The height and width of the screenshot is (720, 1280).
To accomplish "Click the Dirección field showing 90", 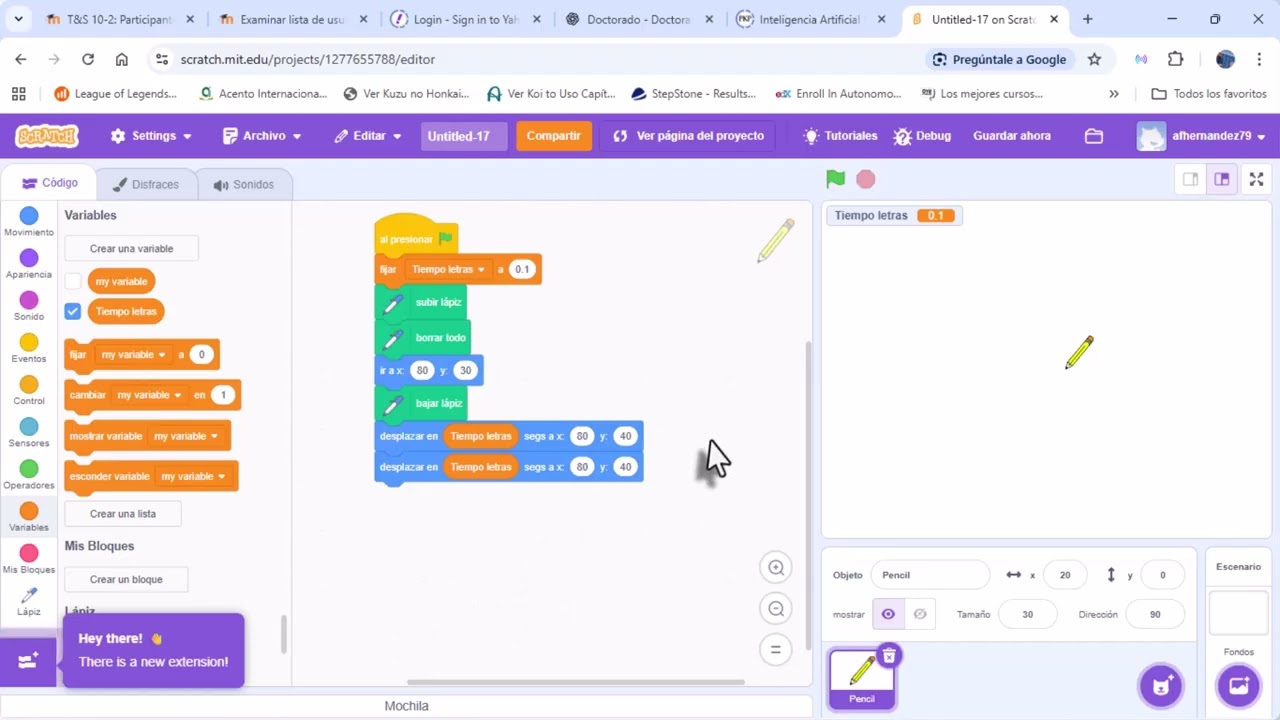I will click(x=1155, y=614).
